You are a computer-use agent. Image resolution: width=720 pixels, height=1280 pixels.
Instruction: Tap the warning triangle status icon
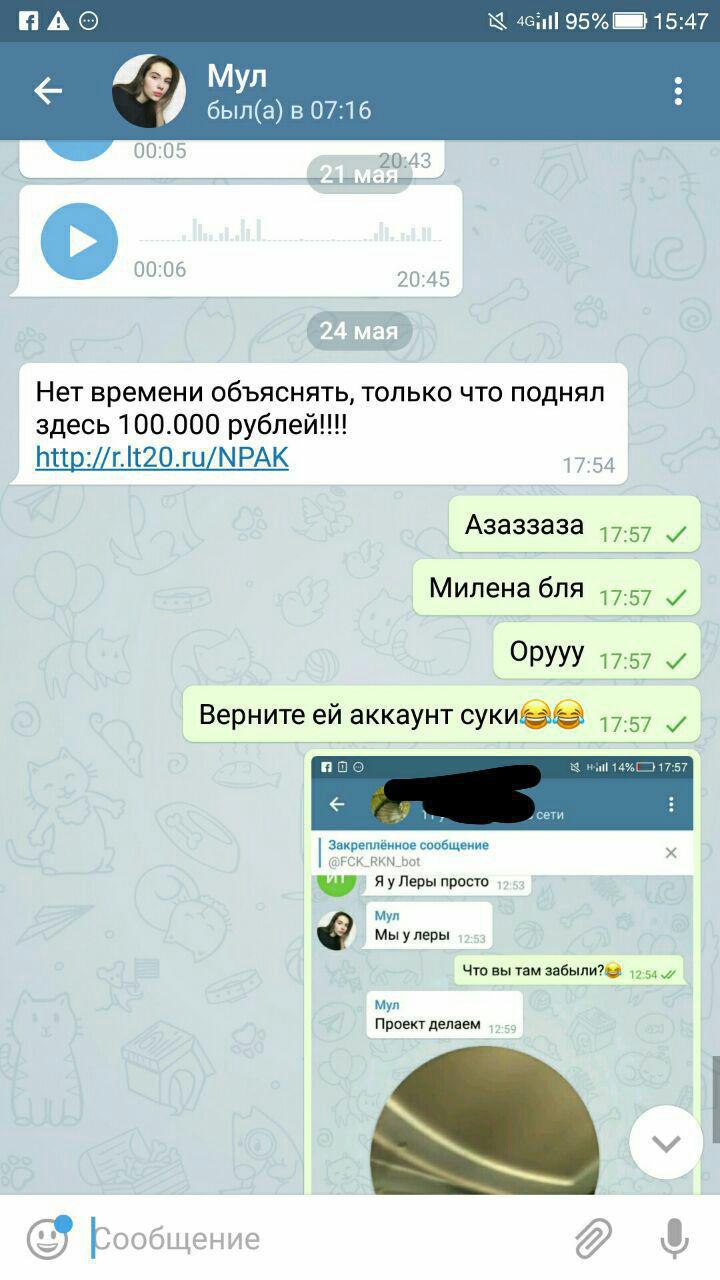click(58, 20)
